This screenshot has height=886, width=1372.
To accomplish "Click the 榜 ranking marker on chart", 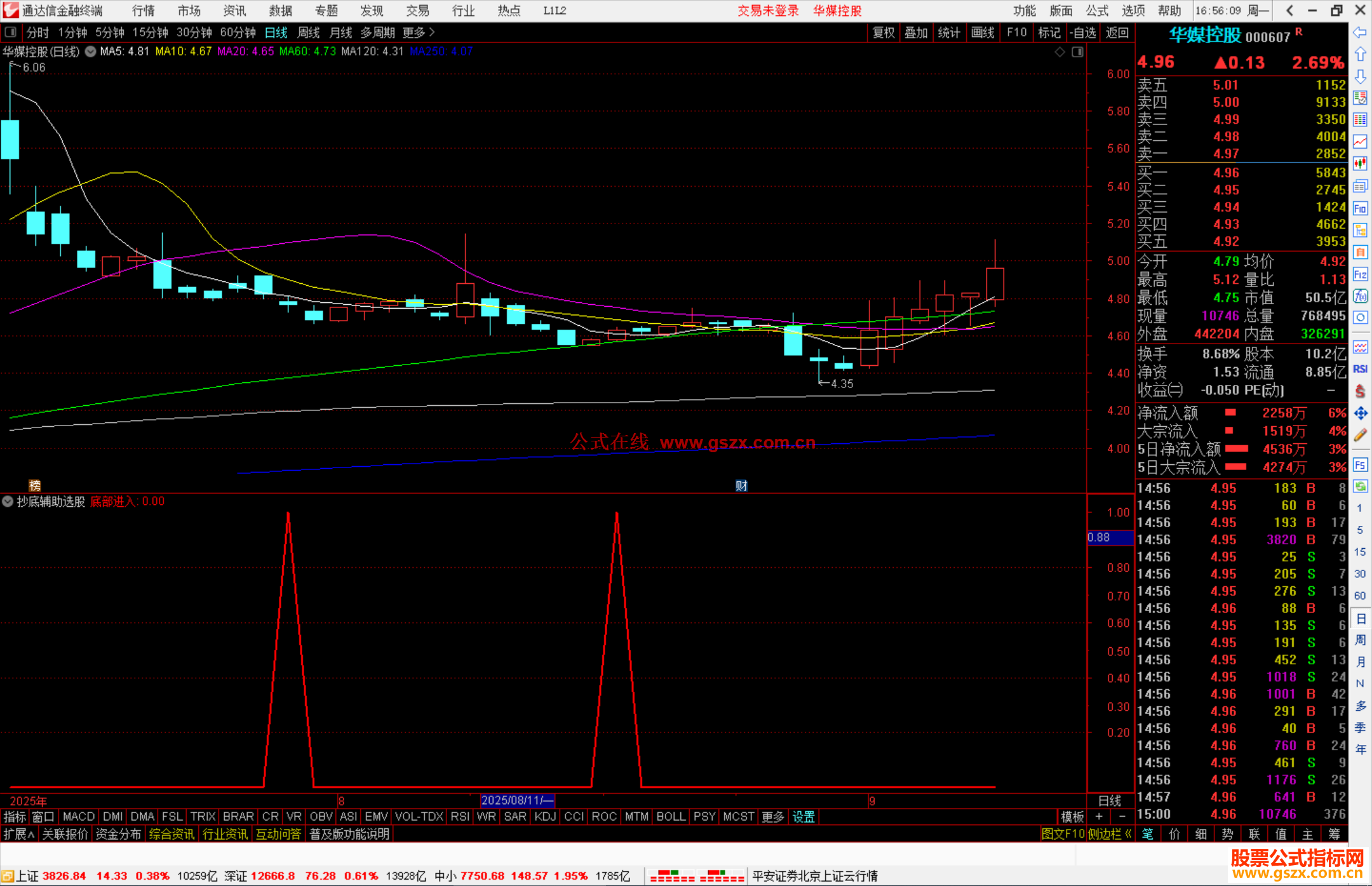I will point(35,486).
